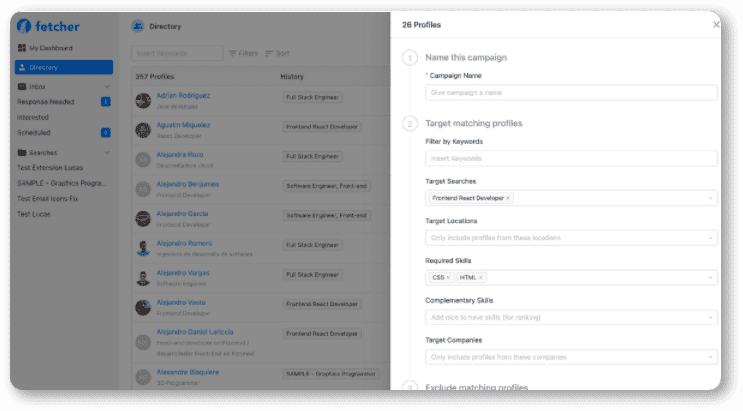Click the Filters icon button
Image resolution: width=743 pixels, height=411 pixels.
tap(243, 53)
